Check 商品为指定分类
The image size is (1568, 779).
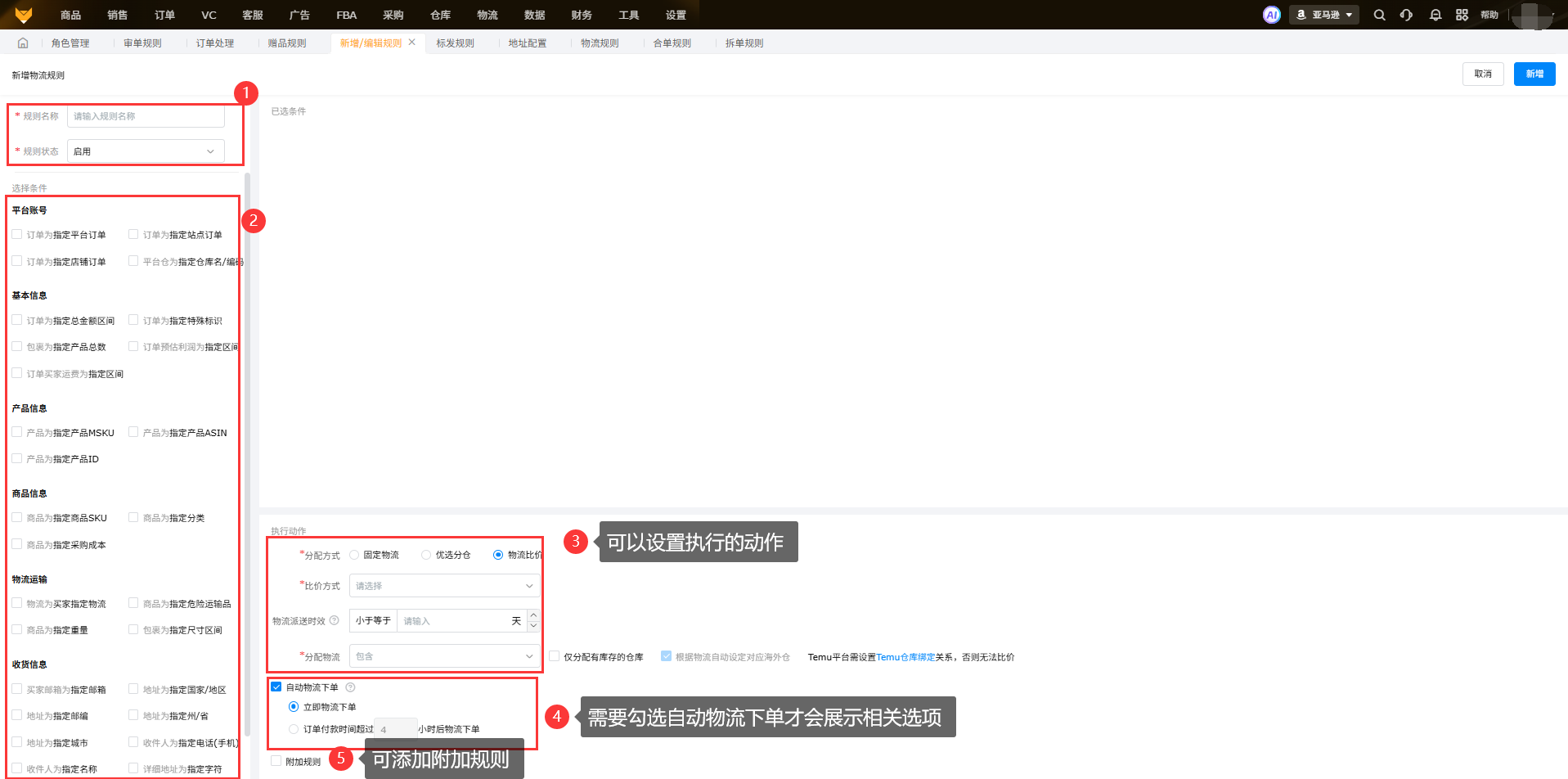(133, 517)
